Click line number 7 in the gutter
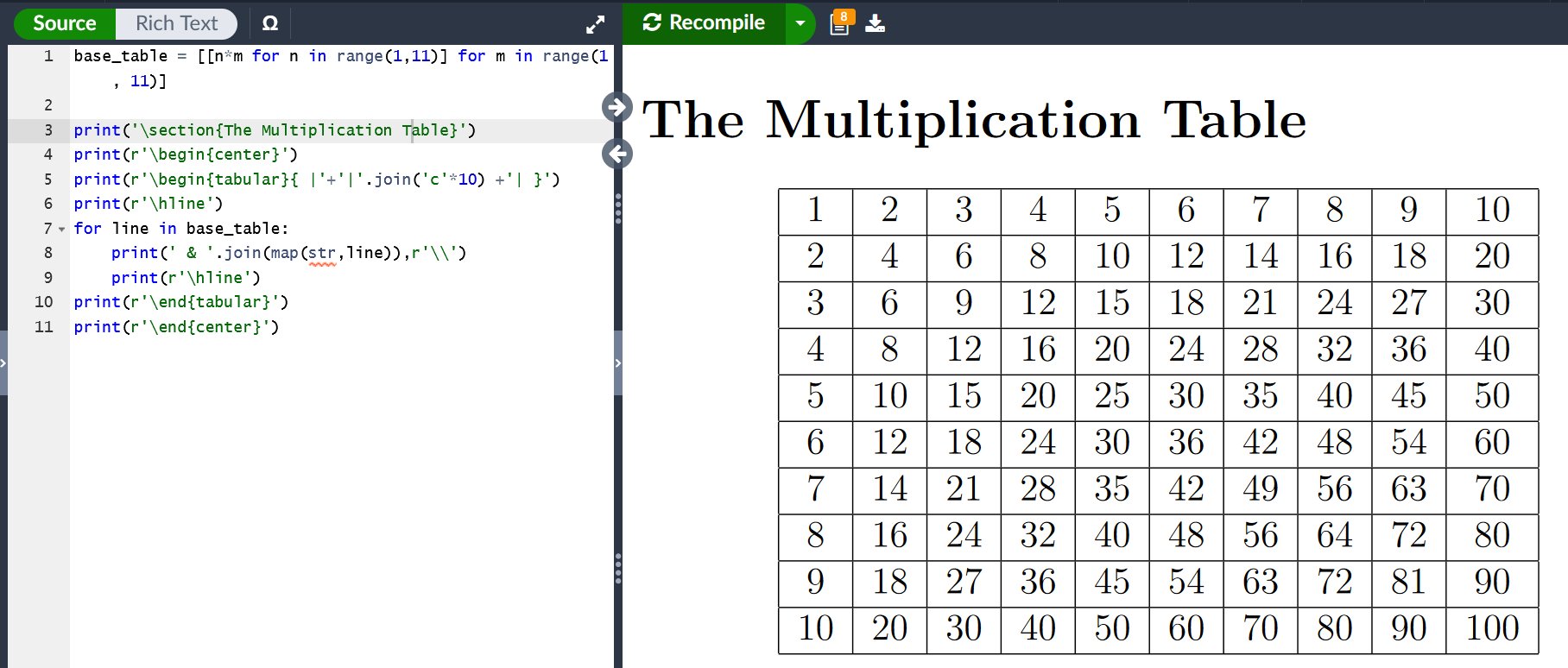This screenshot has width=1568, height=668. [47, 229]
